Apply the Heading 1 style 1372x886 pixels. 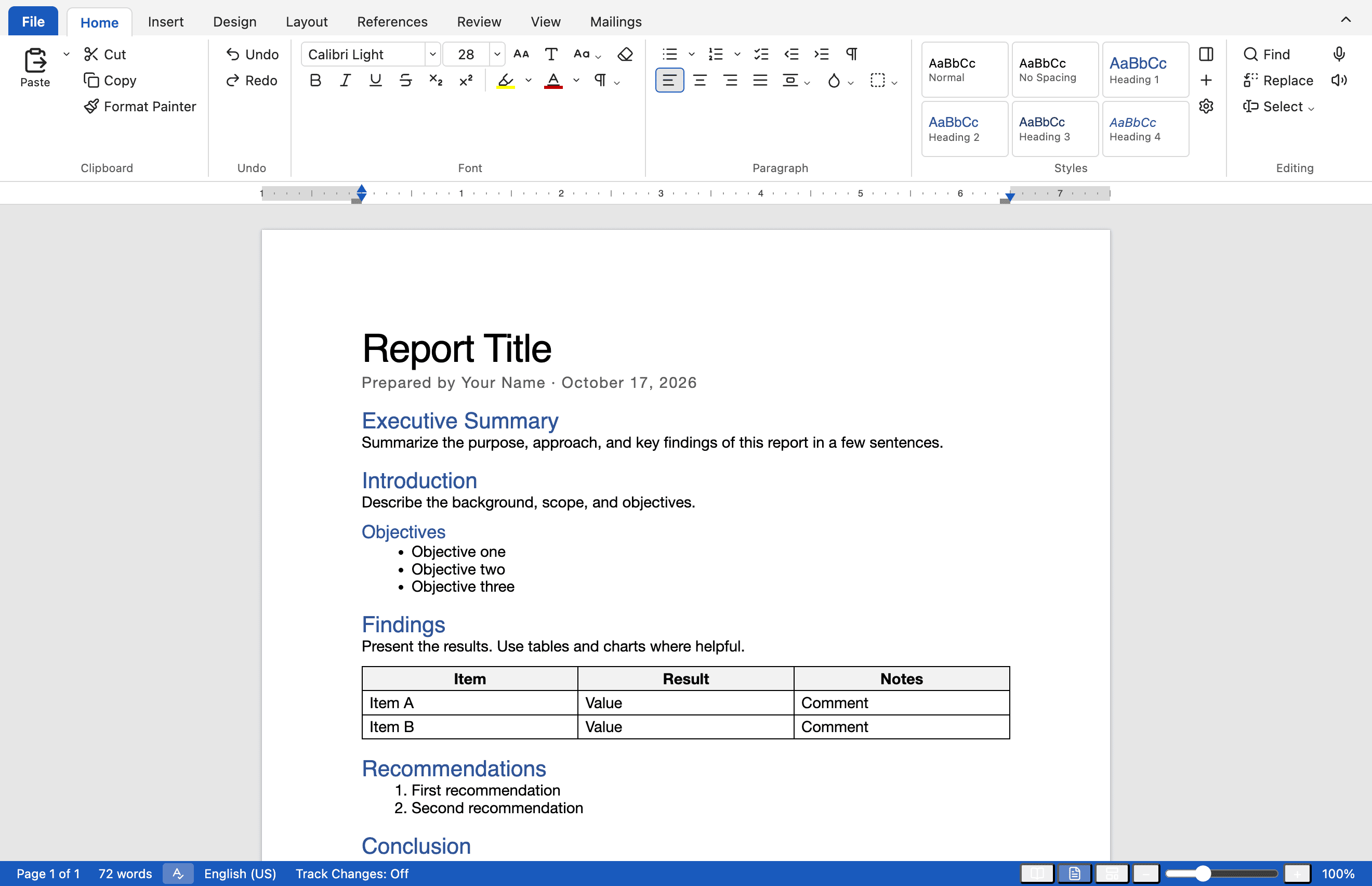point(1145,69)
